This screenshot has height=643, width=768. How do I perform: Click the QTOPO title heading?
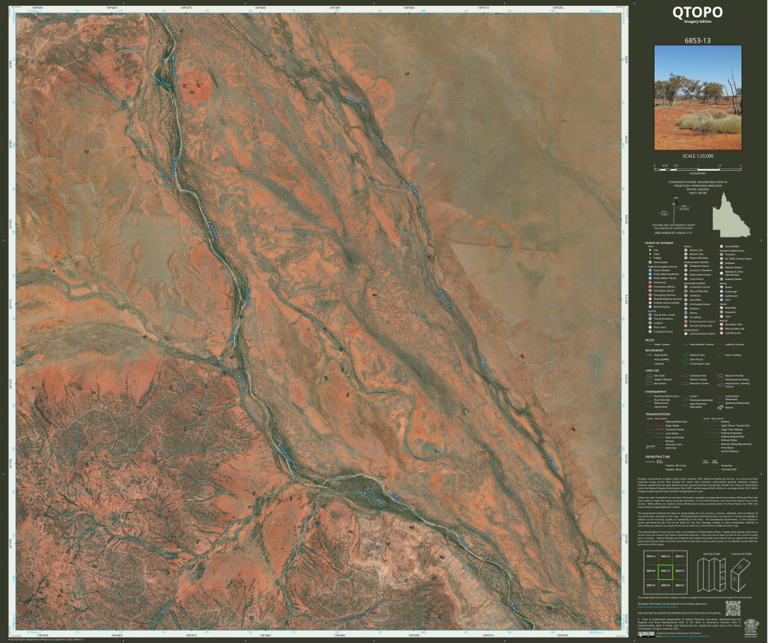pos(697,12)
